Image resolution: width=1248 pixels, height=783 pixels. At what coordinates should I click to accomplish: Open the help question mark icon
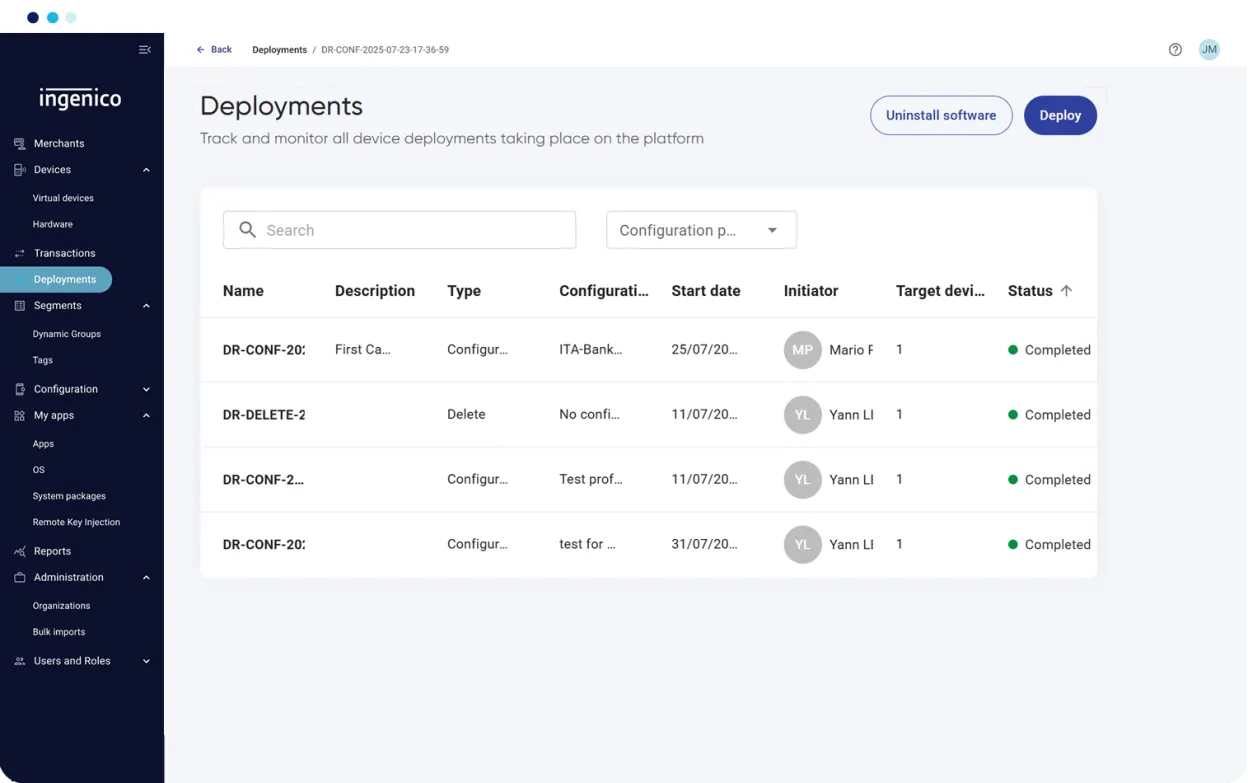tap(1175, 50)
